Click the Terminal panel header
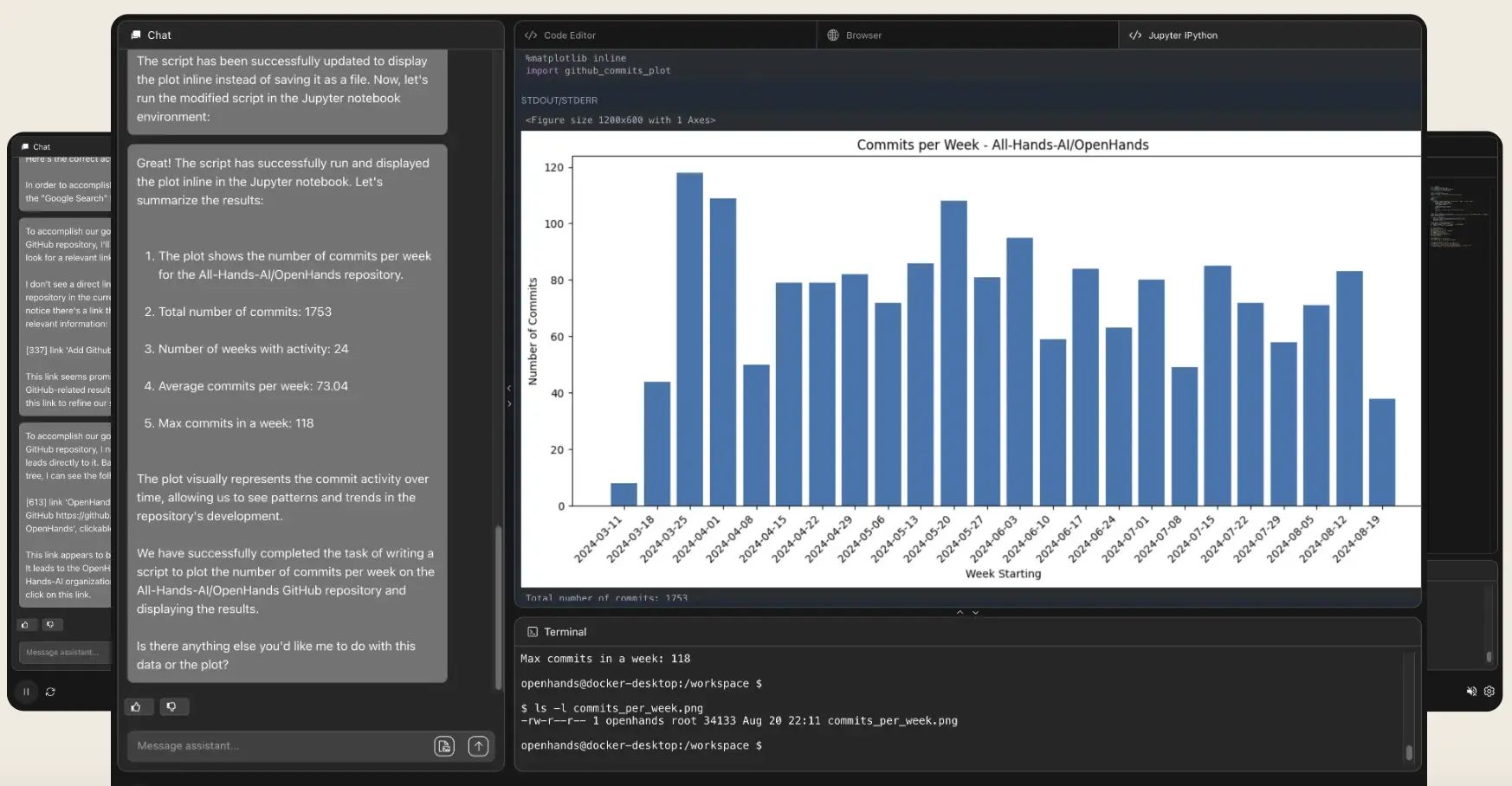1512x786 pixels. point(565,632)
